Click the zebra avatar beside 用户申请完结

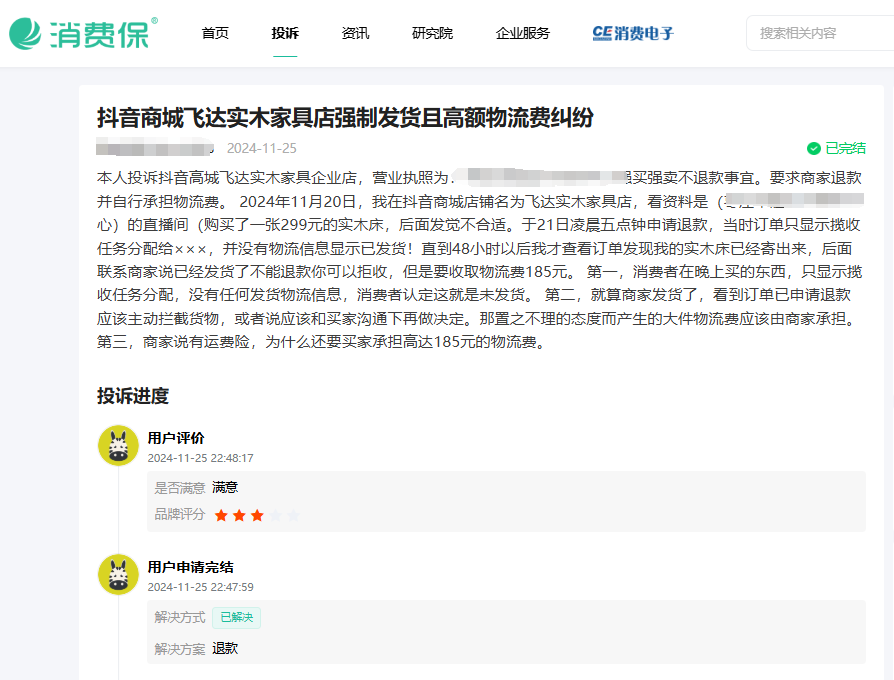coord(119,575)
